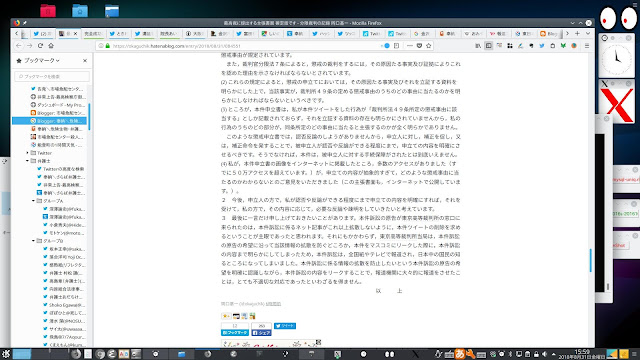Click the 15:59 clock in the panel
640x360 pixels.
(x=582, y=354)
